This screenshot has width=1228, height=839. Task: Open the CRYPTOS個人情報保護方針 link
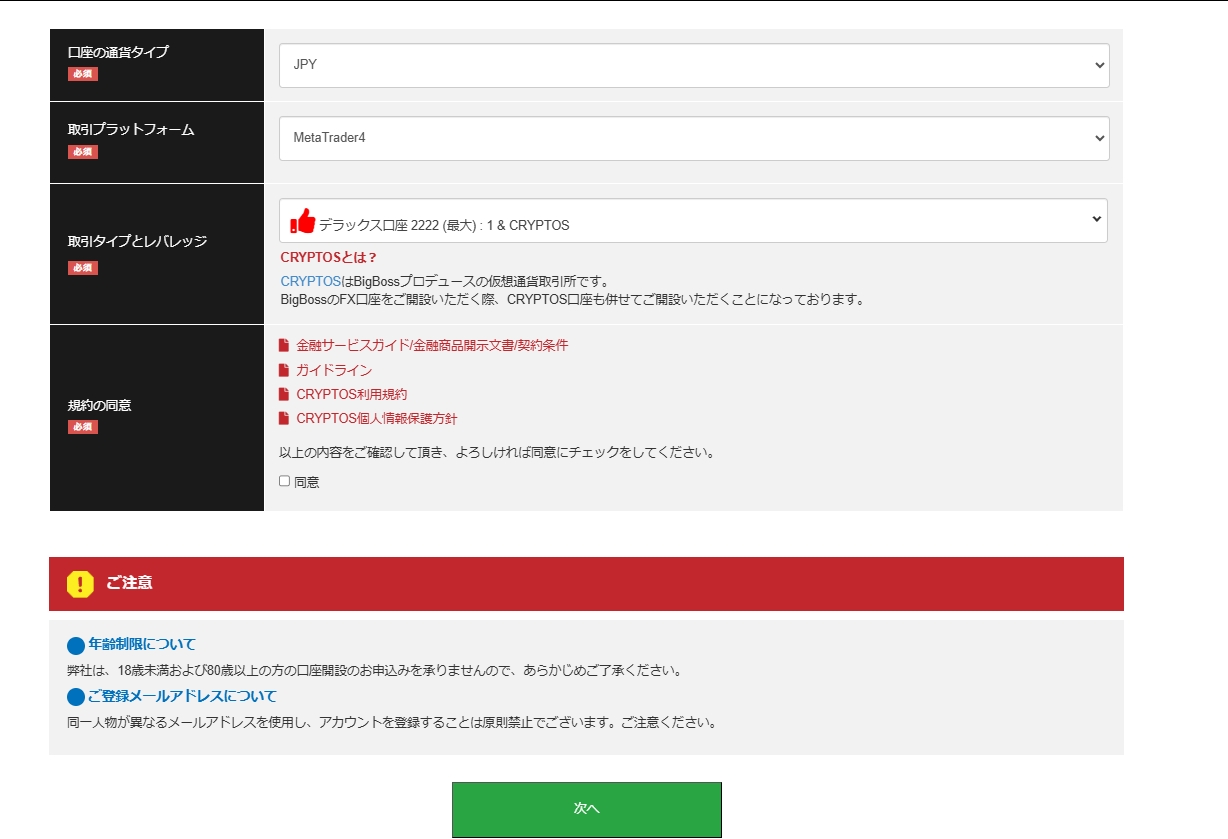click(377, 418)
